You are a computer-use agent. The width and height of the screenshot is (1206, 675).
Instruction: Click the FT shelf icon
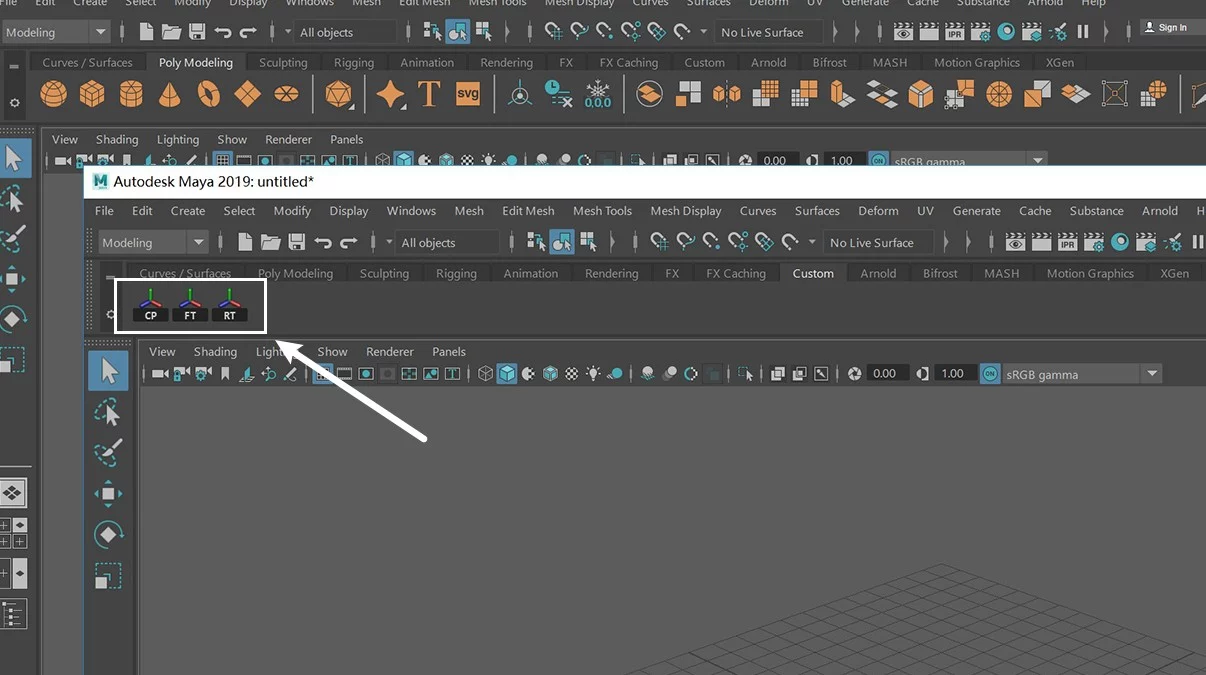(x=190, y=305)
